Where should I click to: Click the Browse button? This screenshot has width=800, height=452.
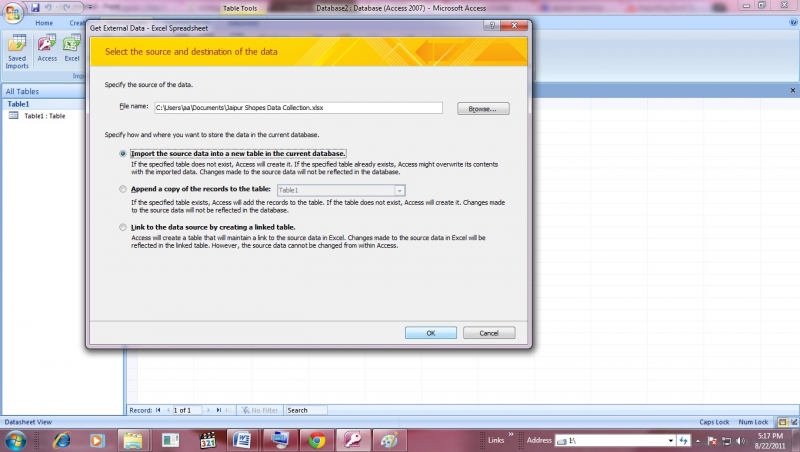click(x=483, y=108)
